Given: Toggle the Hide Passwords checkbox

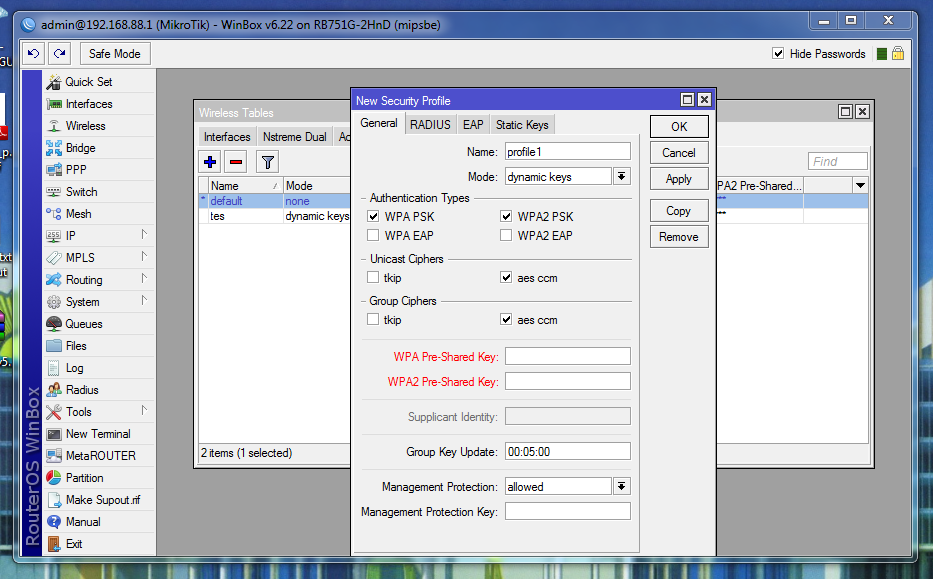Looking at the screenshot, I should coord(778,54).
